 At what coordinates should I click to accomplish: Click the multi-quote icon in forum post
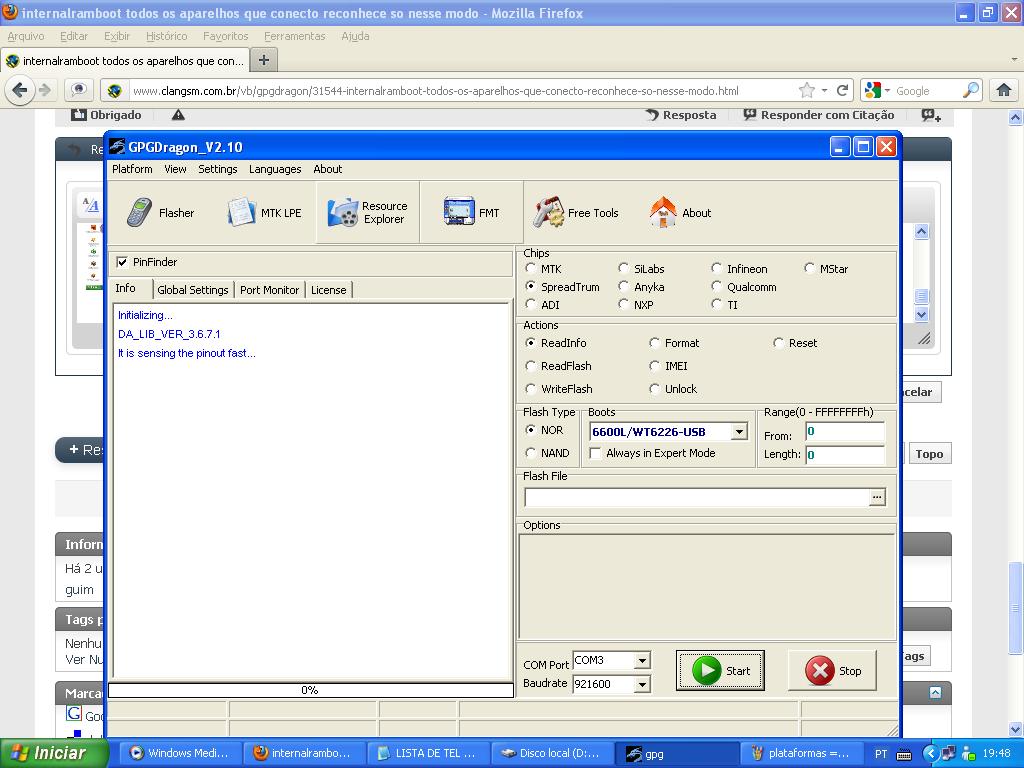click(931, 116)
